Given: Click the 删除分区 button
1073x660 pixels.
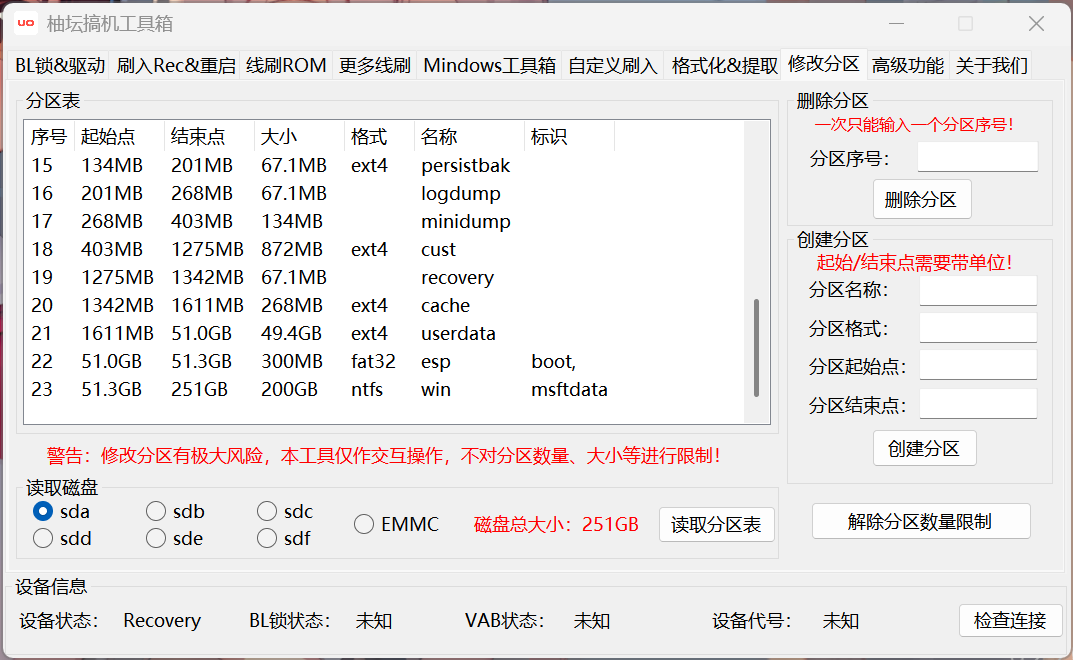Looking at the screenshot, I should click(922, 200).
